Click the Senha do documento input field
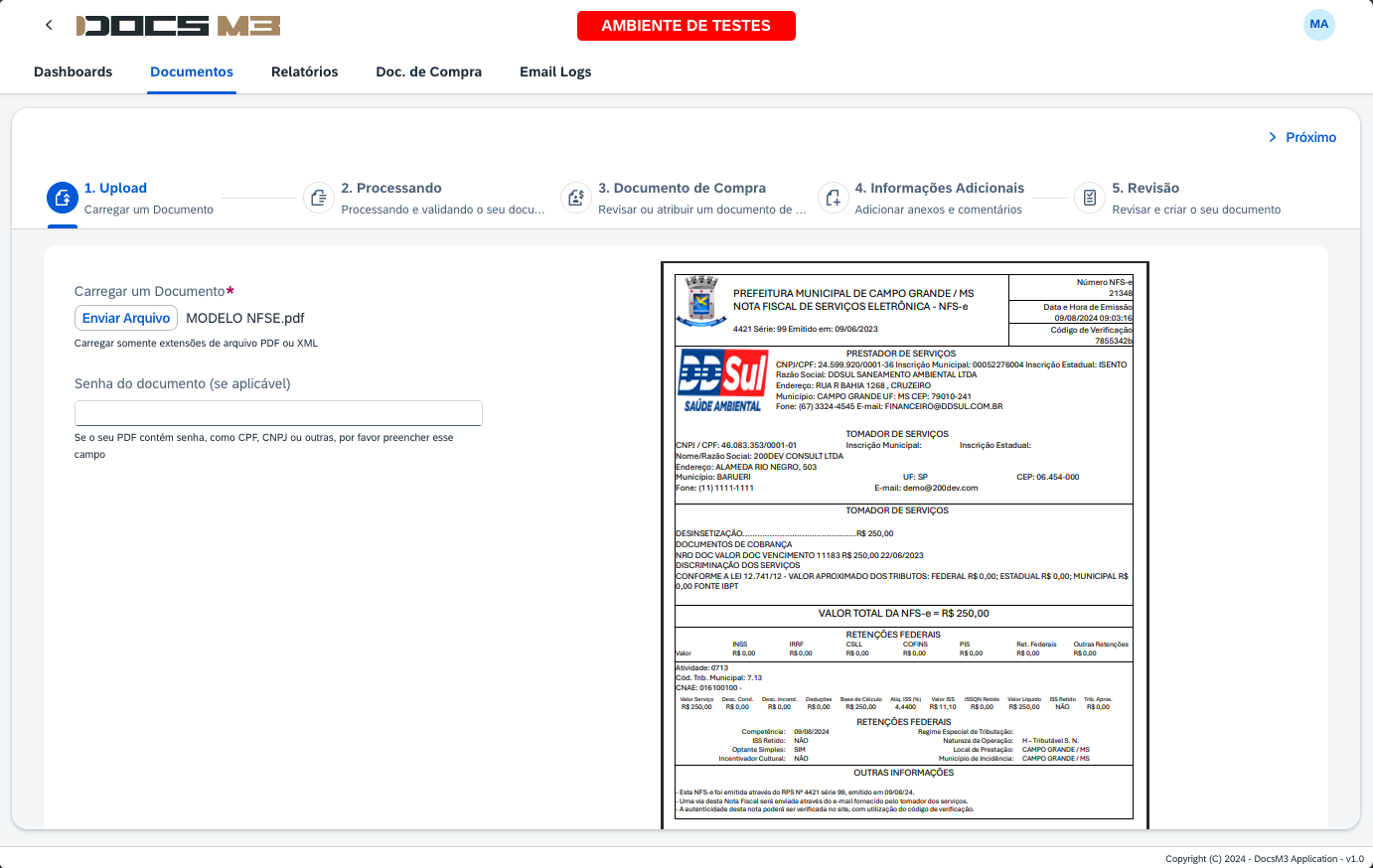The width and height of the screenshot is (1373, 868). [278, 412]
